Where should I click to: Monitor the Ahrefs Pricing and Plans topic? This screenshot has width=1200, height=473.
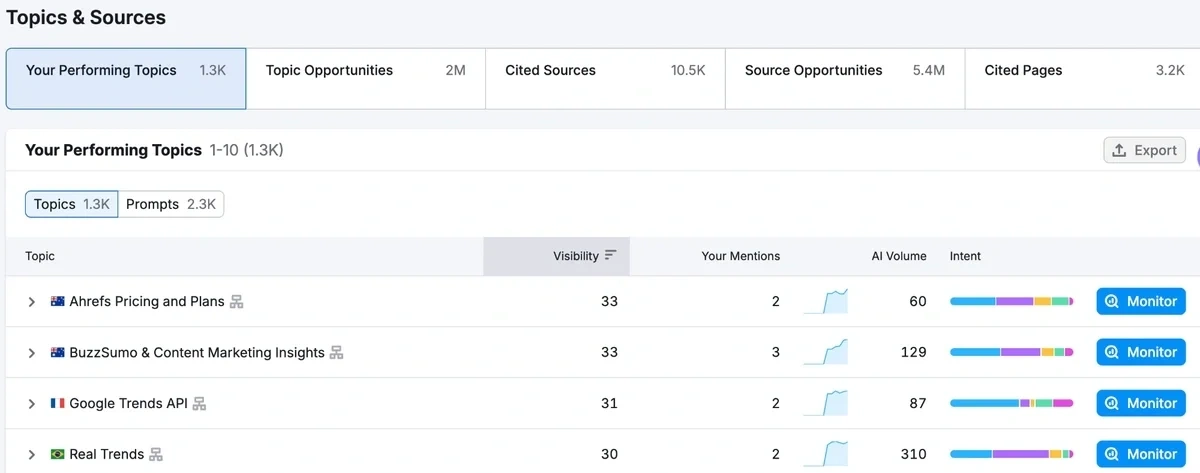1141,301
